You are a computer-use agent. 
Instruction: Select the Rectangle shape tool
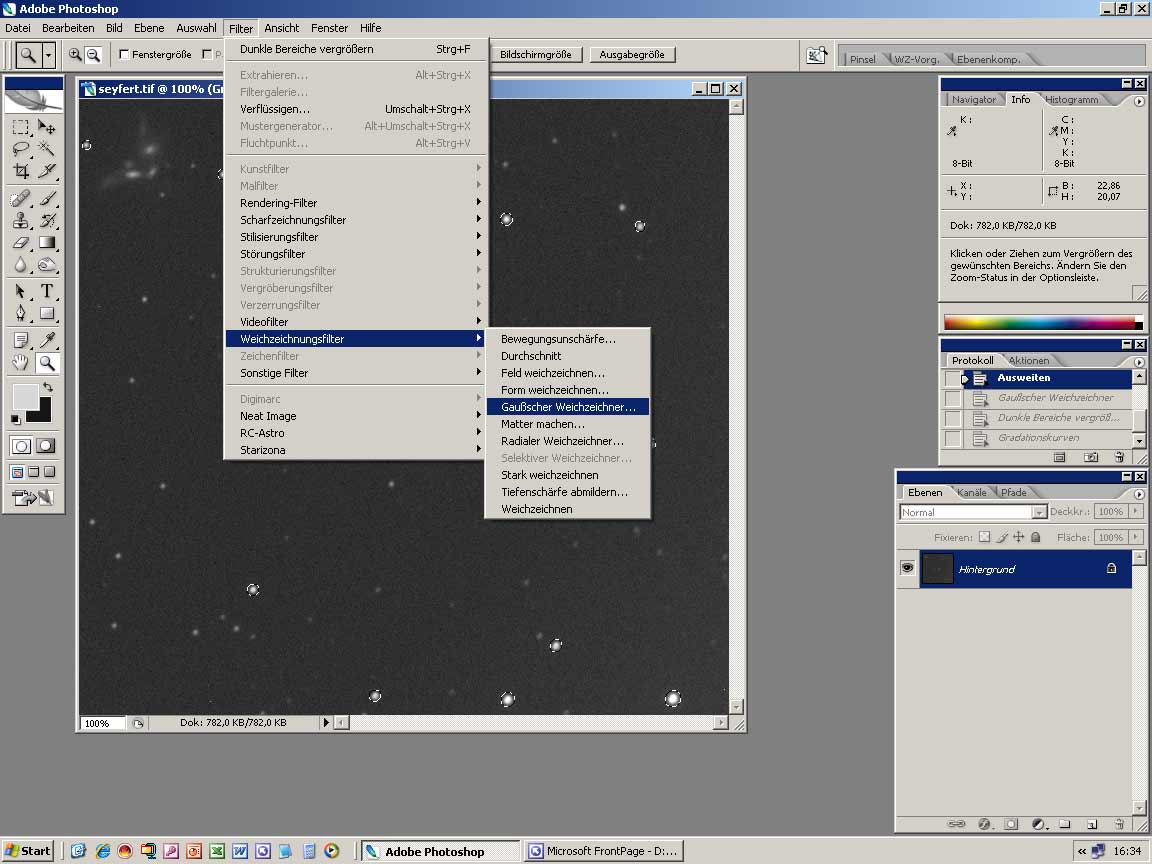(46, 314)
